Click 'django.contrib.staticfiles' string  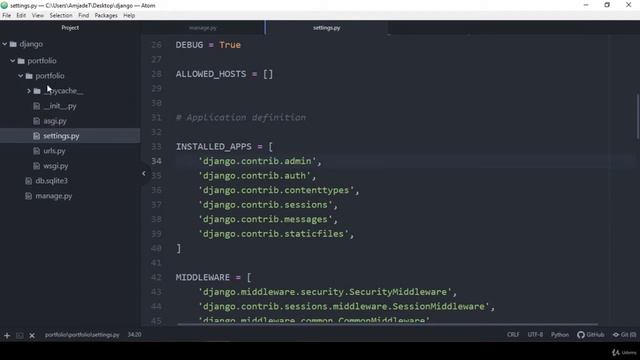click(x=273, y=234)
